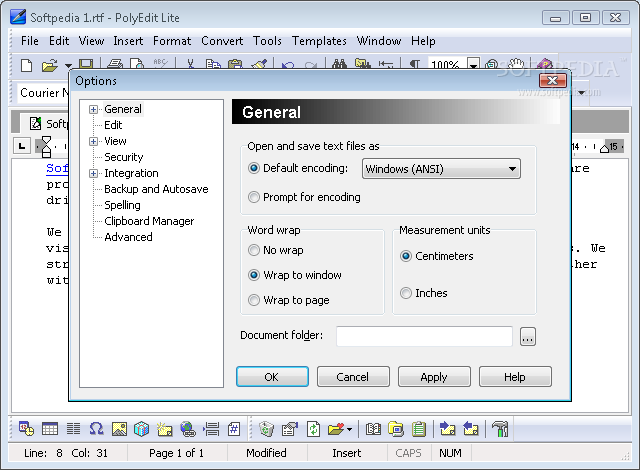
Task: Select Inches measurement radio button
Action: tap(406, 293)
